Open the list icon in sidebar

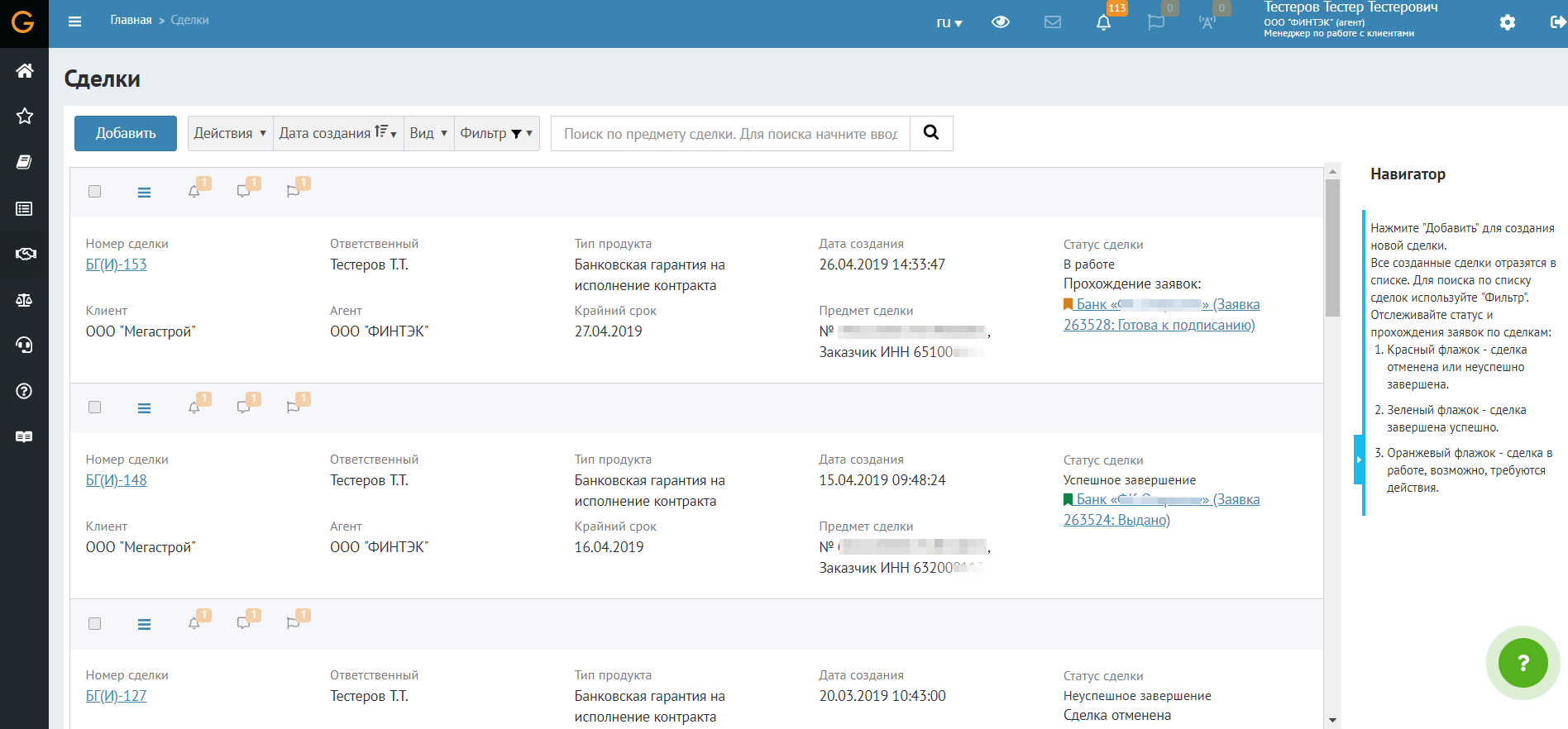pyautogui.click(x=24, y=208)
